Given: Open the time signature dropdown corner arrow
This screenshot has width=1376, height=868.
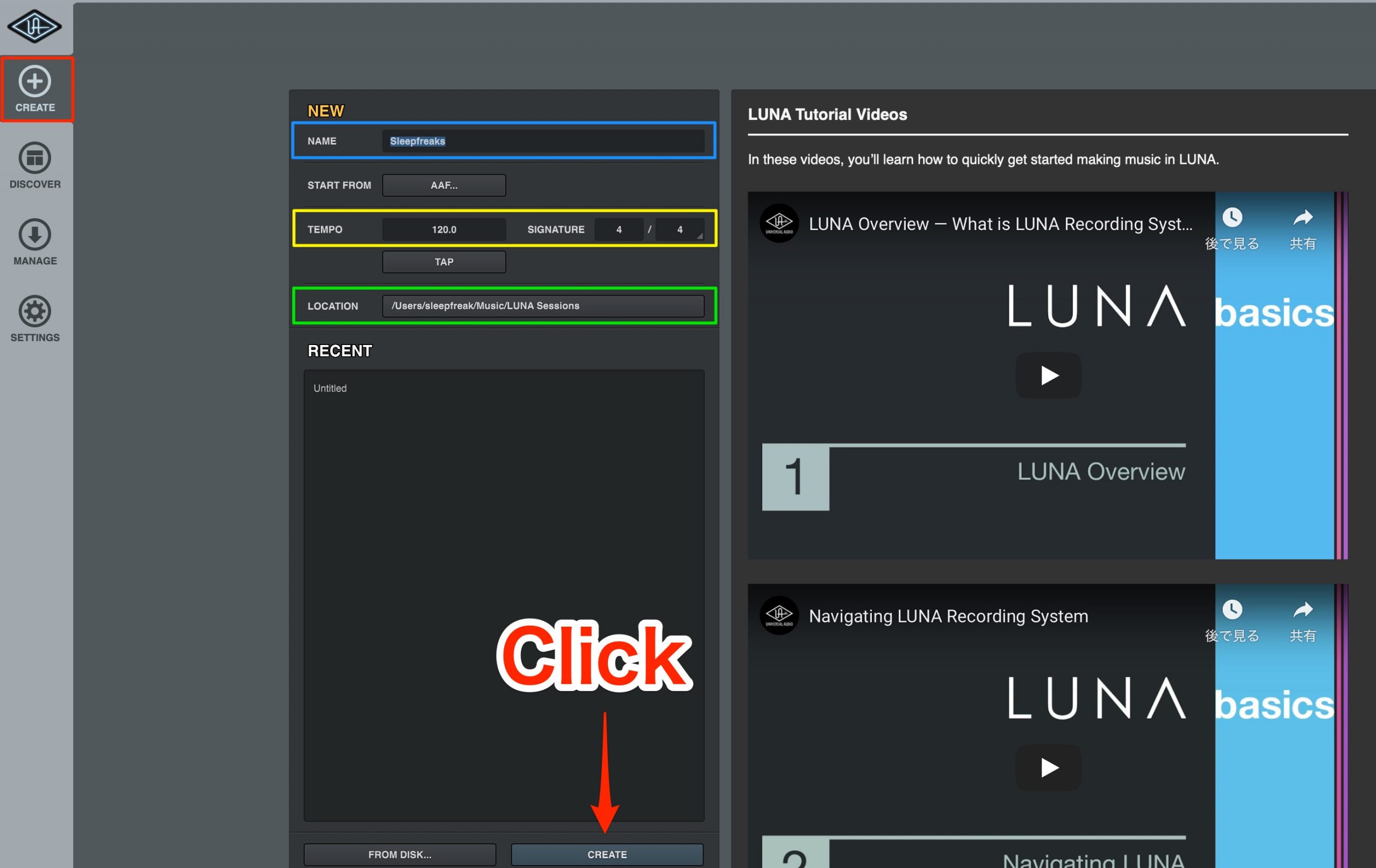Looking at the screenshot, I should pyautogui.click(x=699, y=235).
